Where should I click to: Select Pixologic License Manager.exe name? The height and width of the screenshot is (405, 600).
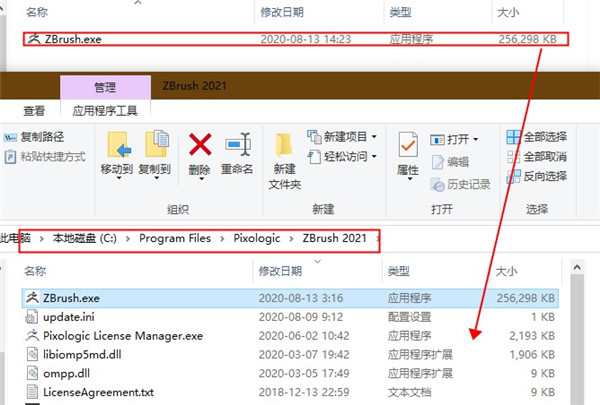(123, 336)
